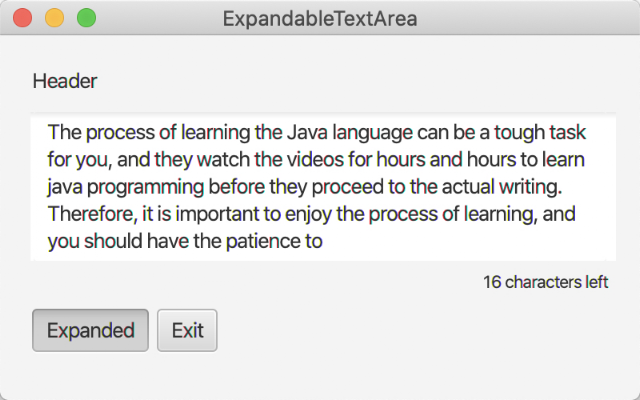
Task: Click the word 'writing.' ending the third line
Action: 530,187
